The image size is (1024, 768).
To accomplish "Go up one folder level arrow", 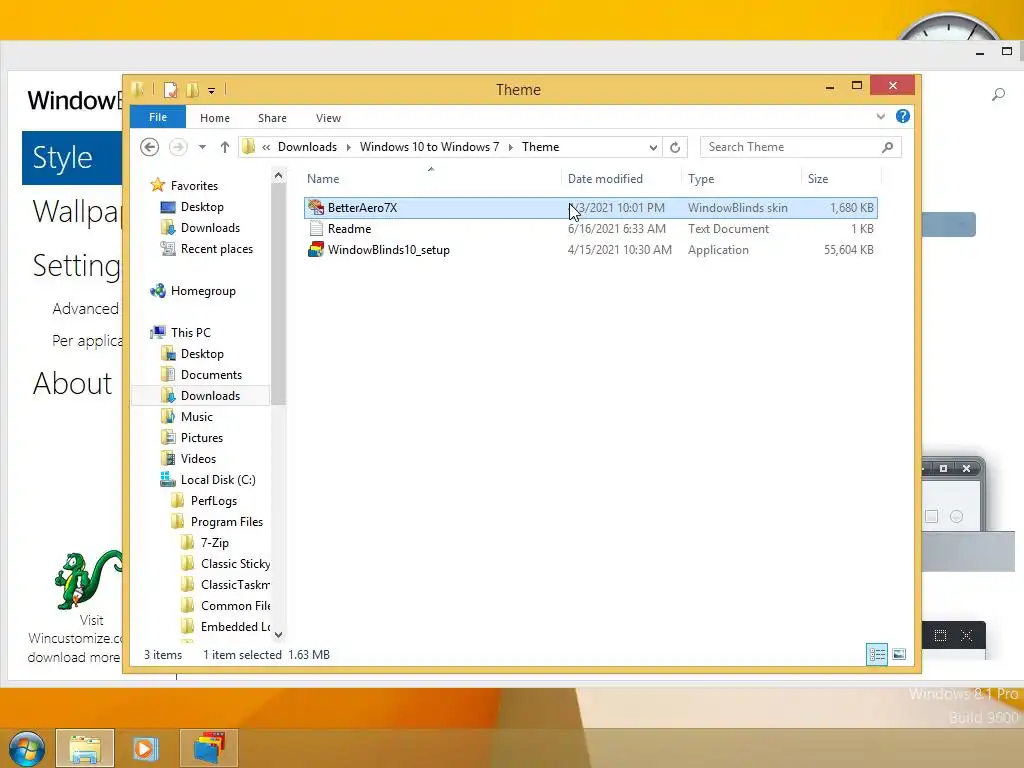I will click(225, 147).
